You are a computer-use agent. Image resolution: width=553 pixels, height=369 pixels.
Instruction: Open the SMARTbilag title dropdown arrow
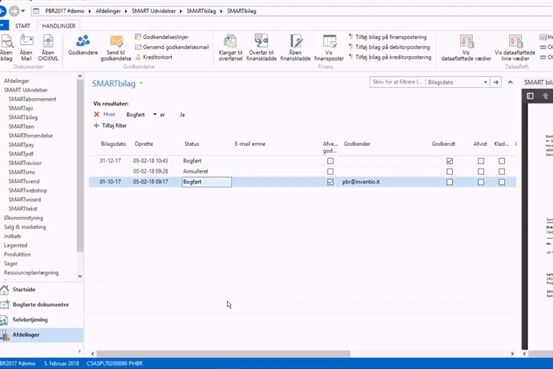pyautogui.click(x=141, y=83)
